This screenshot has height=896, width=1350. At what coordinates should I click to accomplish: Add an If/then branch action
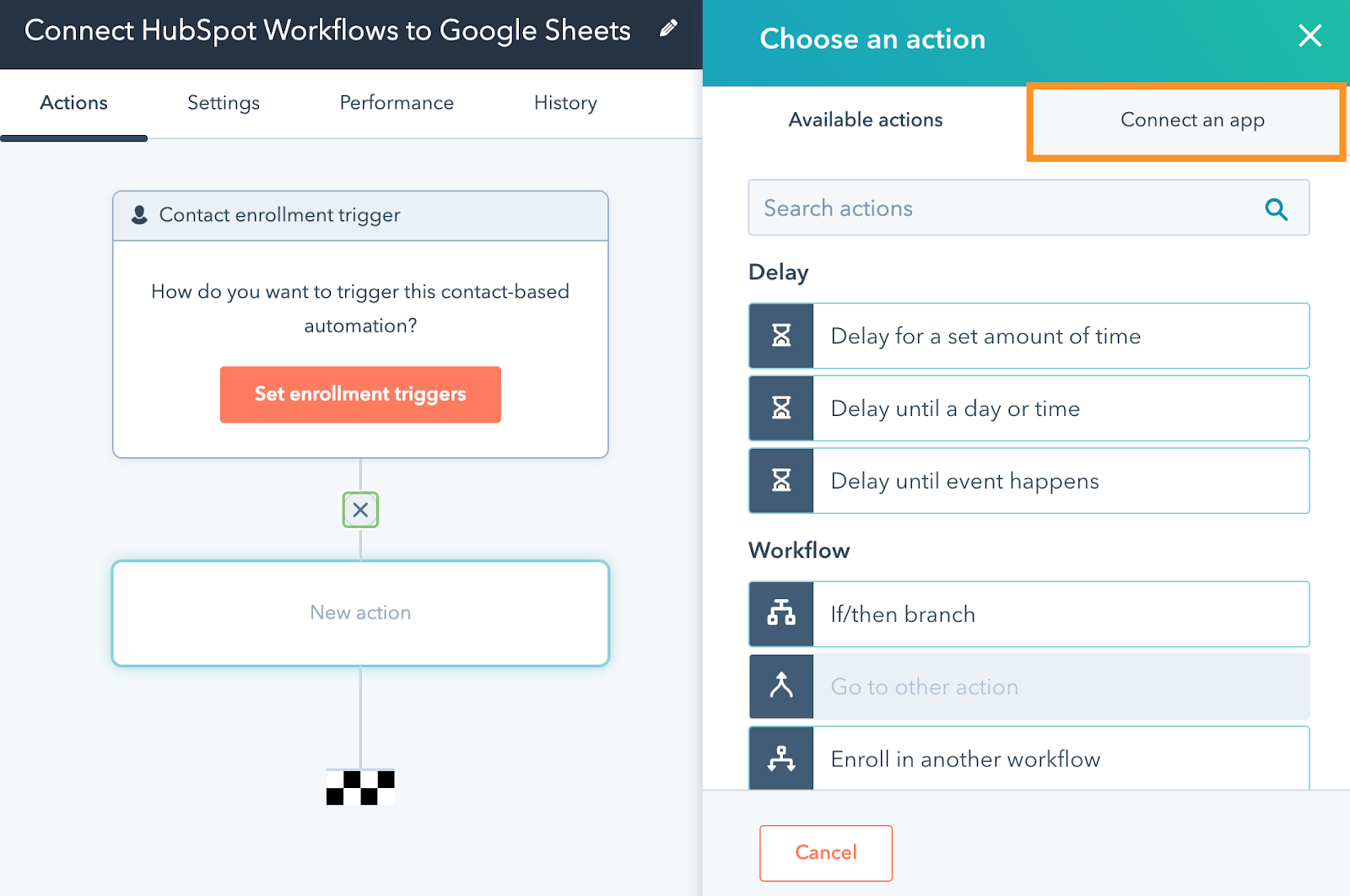click(1029, 614)
